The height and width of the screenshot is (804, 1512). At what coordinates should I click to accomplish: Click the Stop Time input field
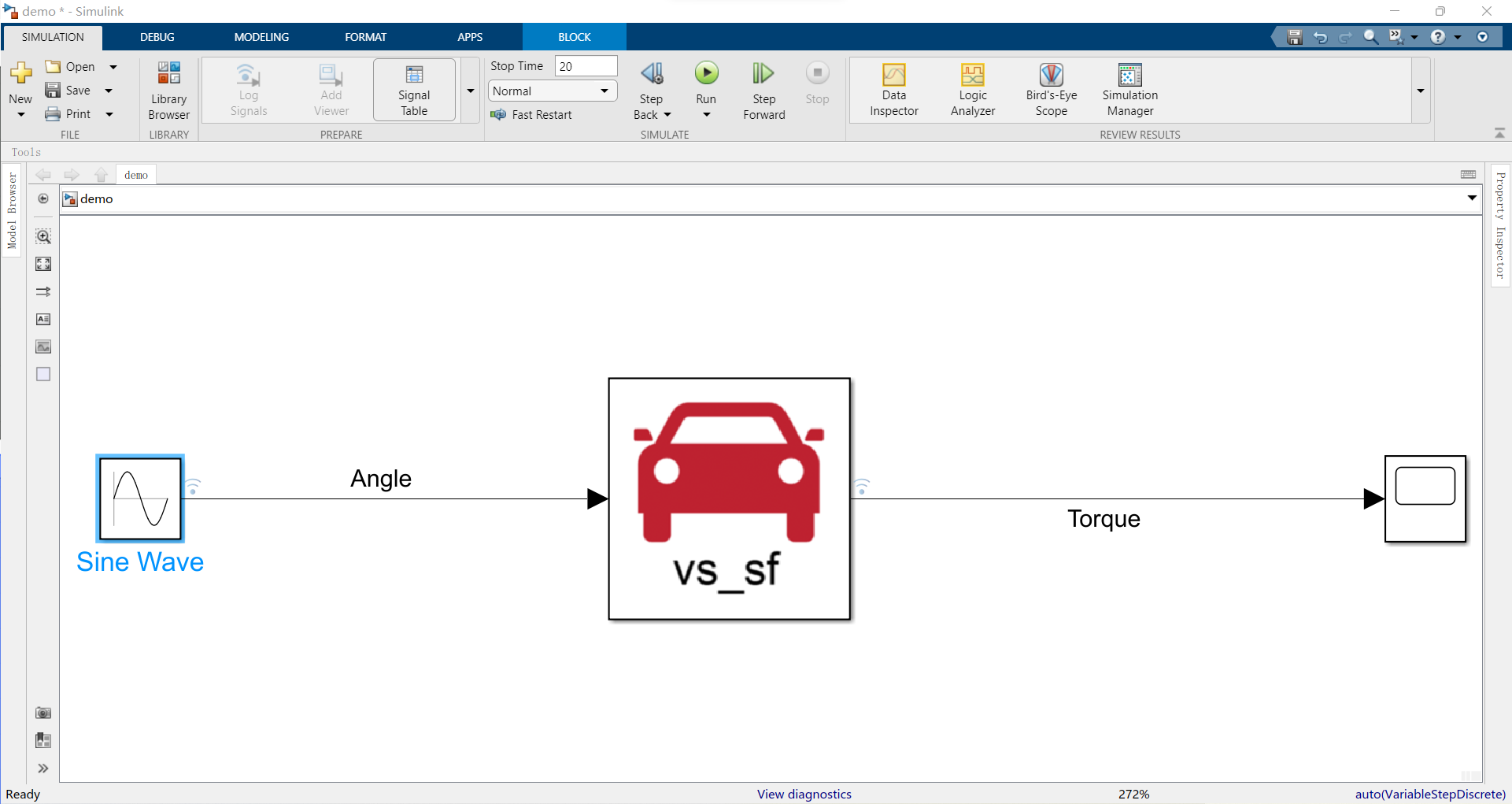pyautogui.click(x=586, y=66)
